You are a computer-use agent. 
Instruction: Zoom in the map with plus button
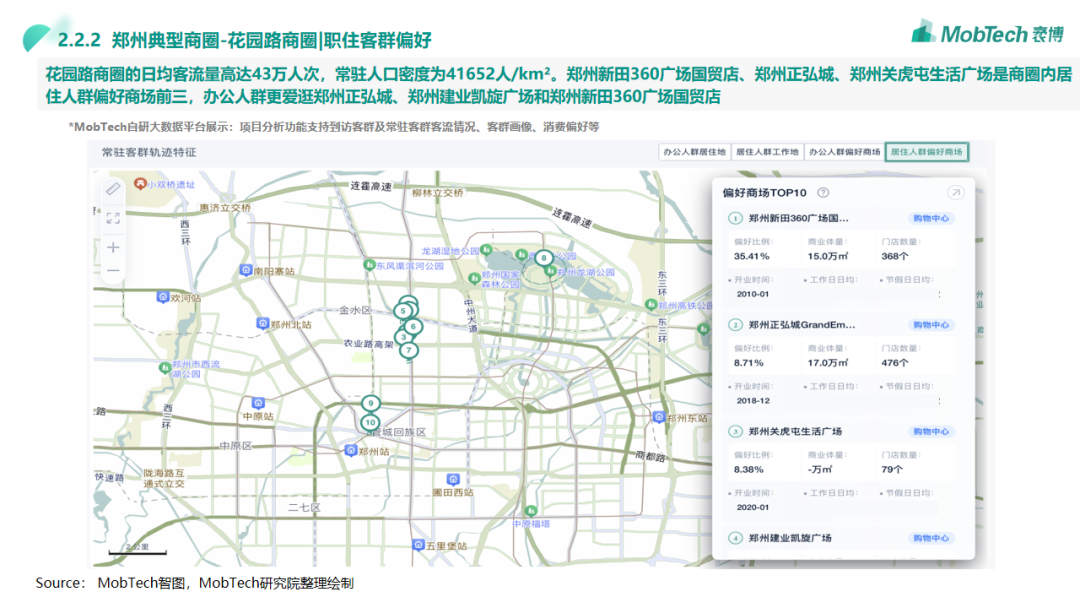113,247
